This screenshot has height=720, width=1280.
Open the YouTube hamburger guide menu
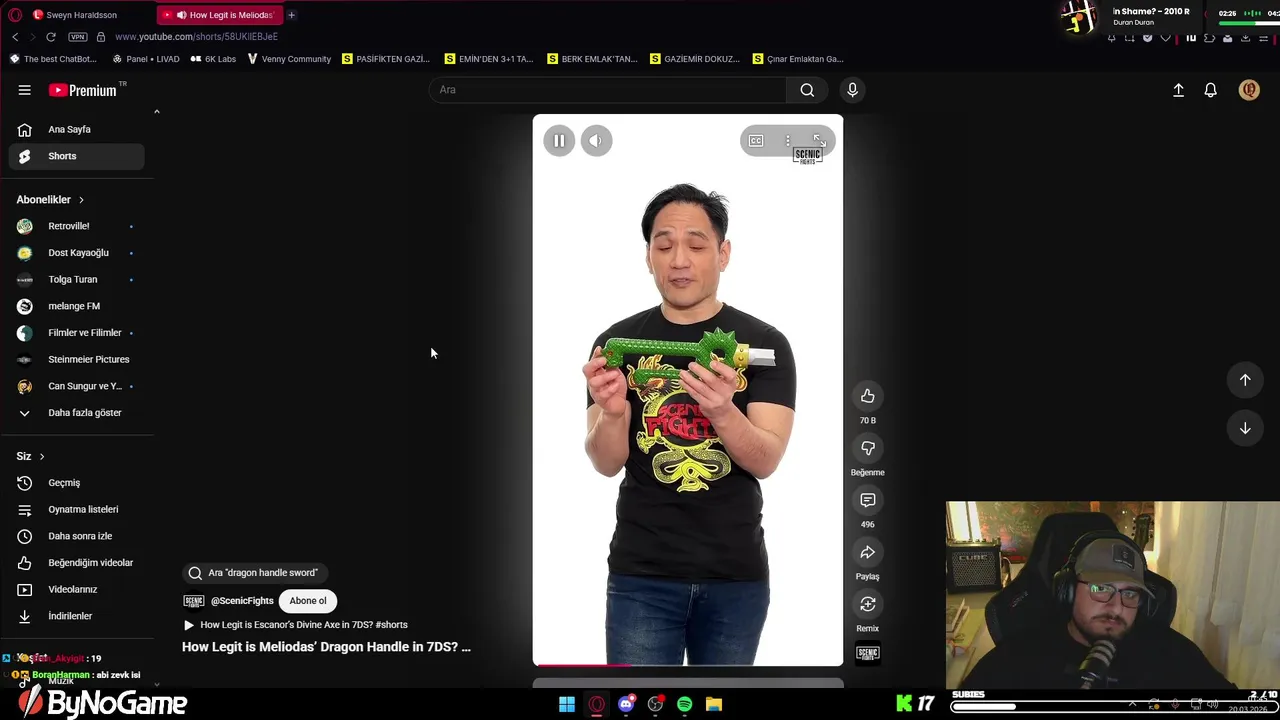(24, 90)
